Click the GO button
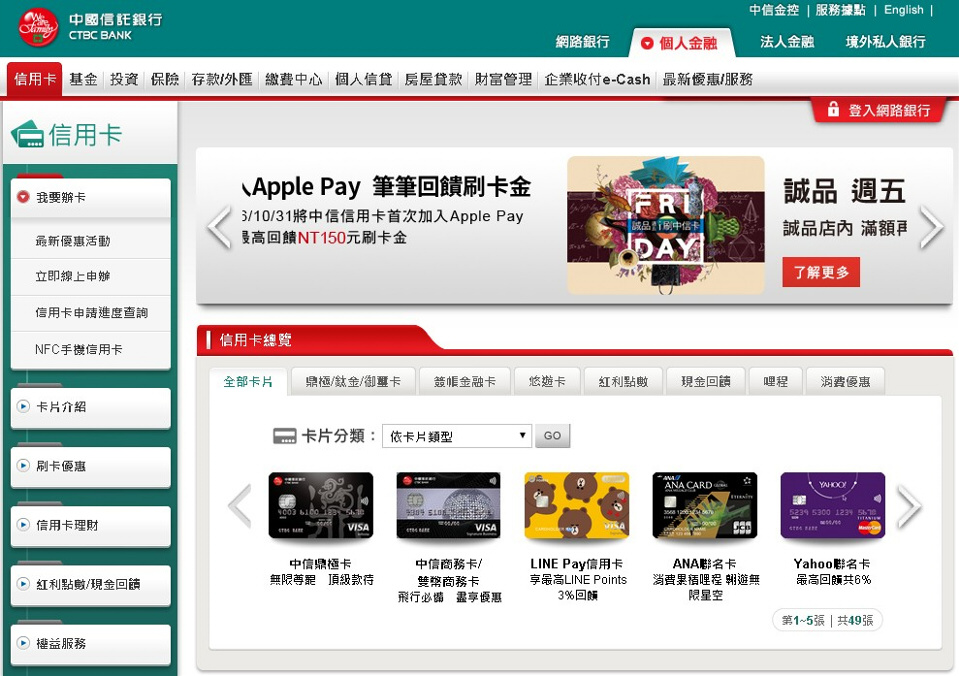Viewport: 959px width, 676px height. [x=552, y=436]
